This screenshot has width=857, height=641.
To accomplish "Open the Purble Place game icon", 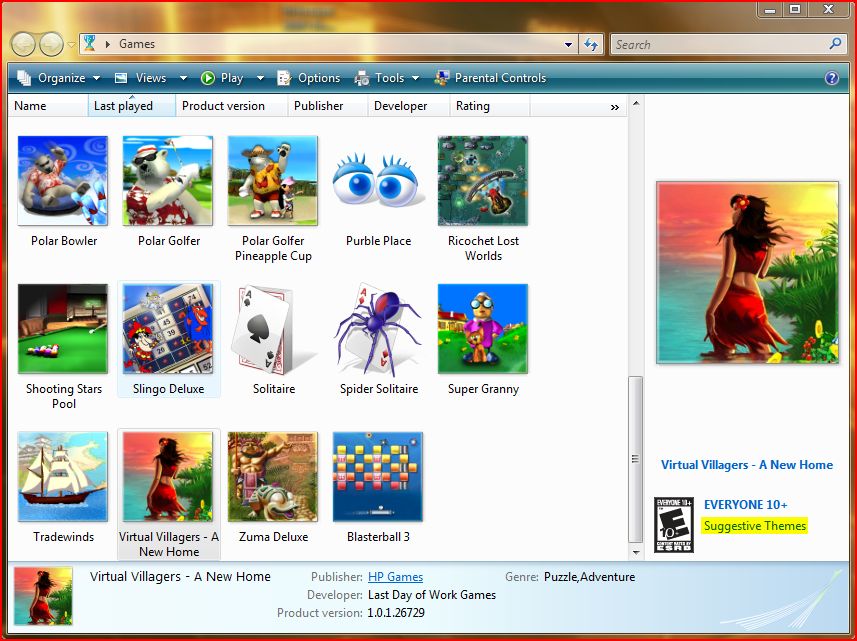I will tap(378, 181).
